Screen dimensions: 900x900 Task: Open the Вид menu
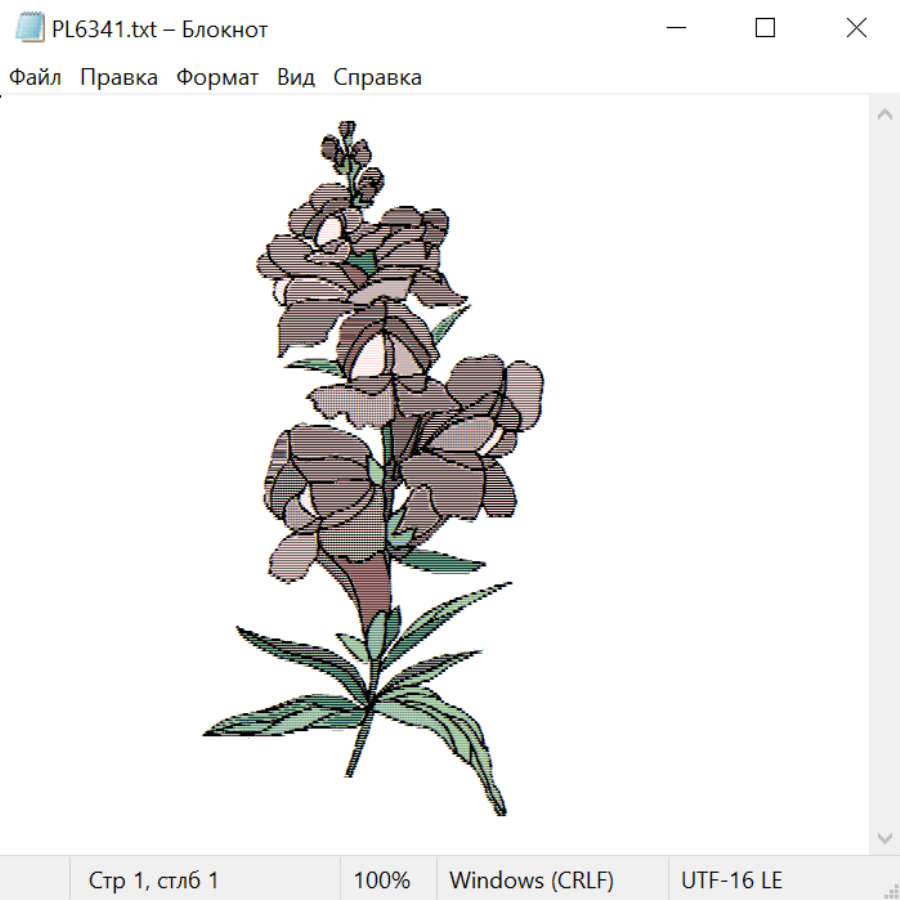pos(296,77)
